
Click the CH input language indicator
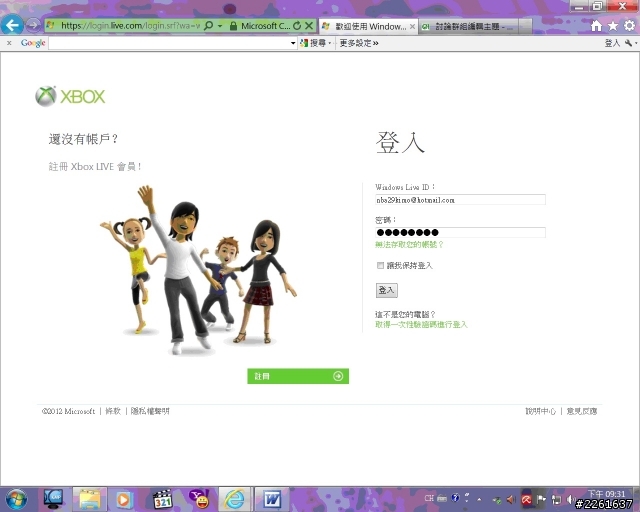tap(429, 498)
